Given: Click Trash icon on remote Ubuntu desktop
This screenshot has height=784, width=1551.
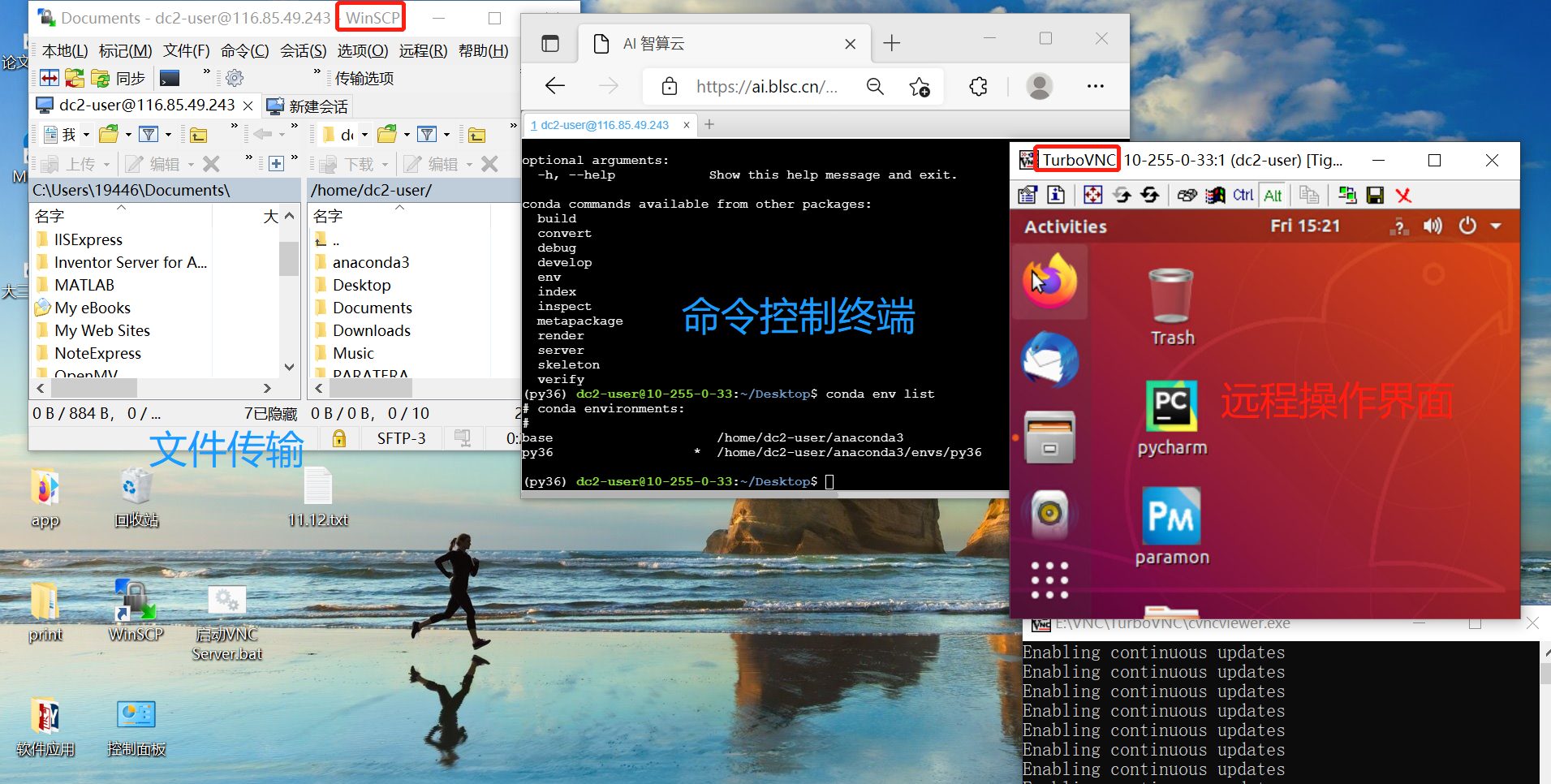Looking at the screenshot, I should click(x=1172, y=307).
